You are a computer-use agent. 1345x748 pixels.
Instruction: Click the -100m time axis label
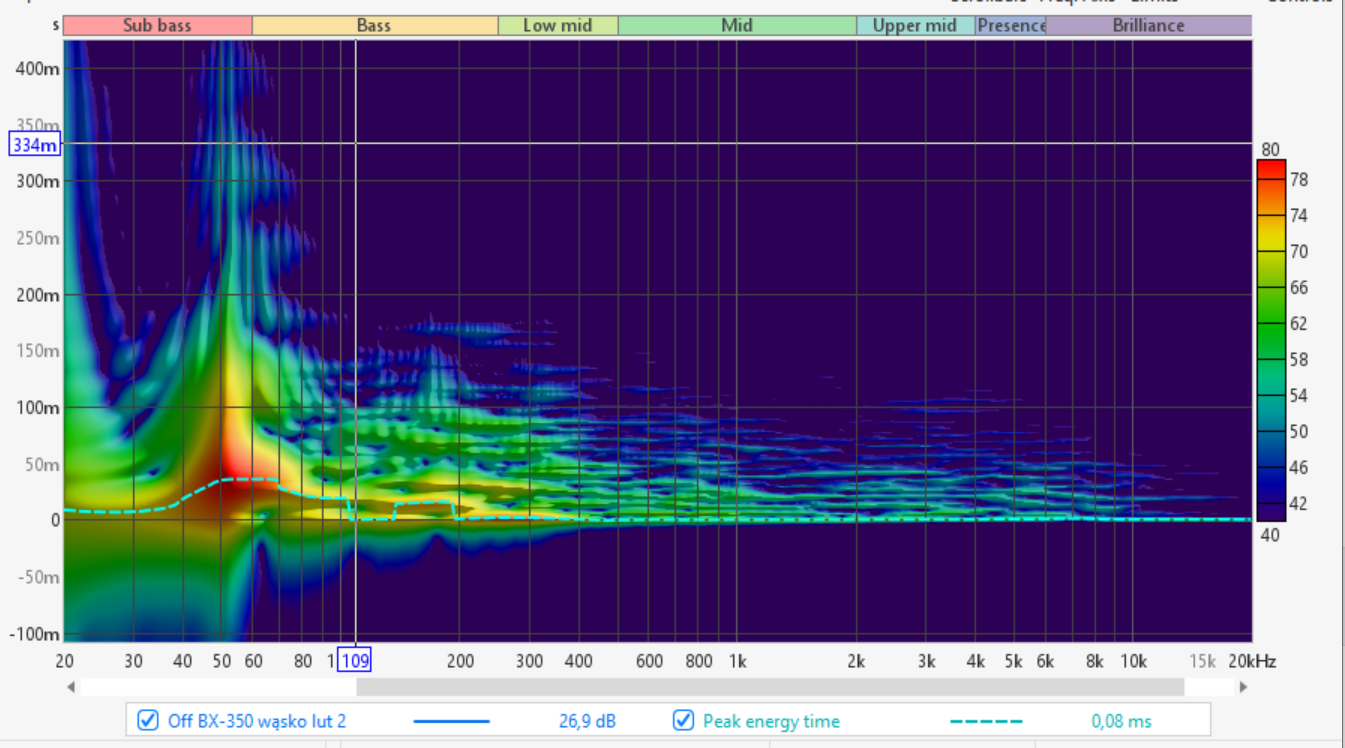click(36, 634)
